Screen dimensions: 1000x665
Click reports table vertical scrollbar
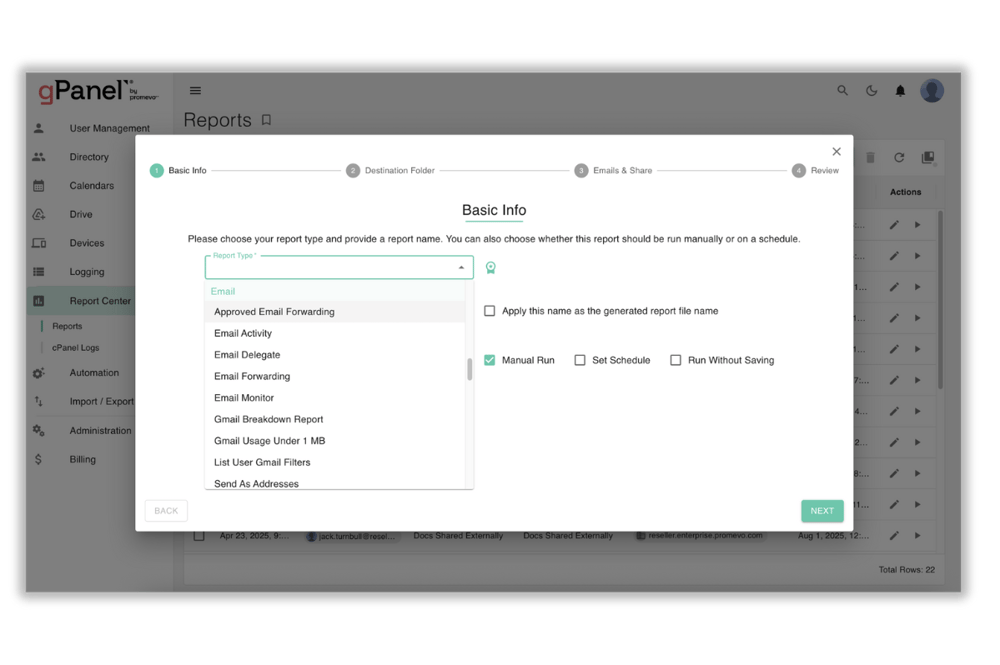point(940,300)
